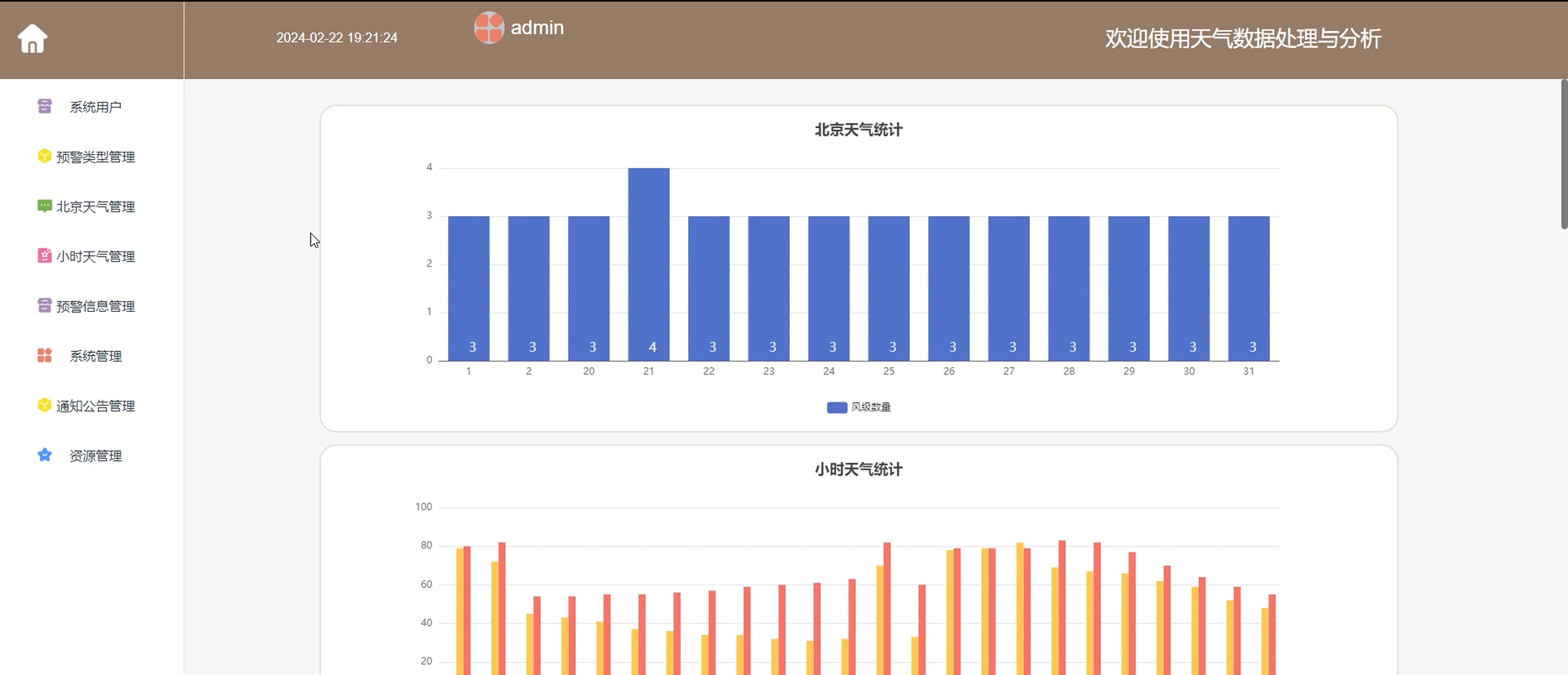
Task: Click the bar for day 2
Action: [529, 289]
